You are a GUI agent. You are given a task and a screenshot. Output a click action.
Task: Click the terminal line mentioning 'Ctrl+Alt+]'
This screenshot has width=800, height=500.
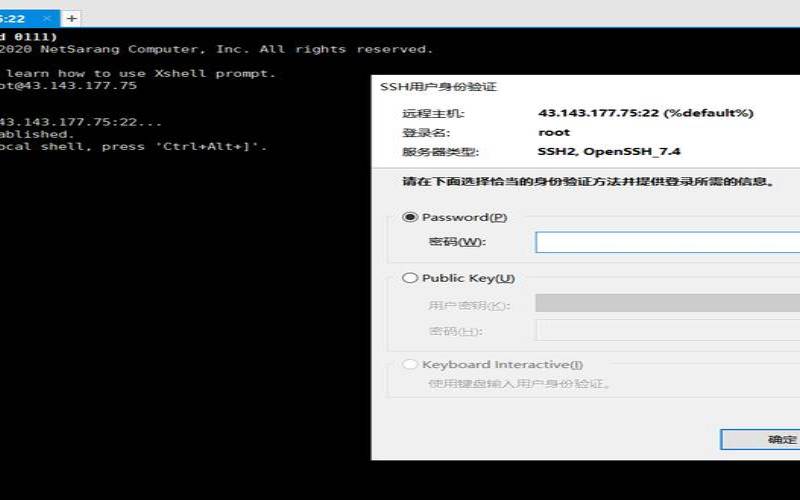133,147
